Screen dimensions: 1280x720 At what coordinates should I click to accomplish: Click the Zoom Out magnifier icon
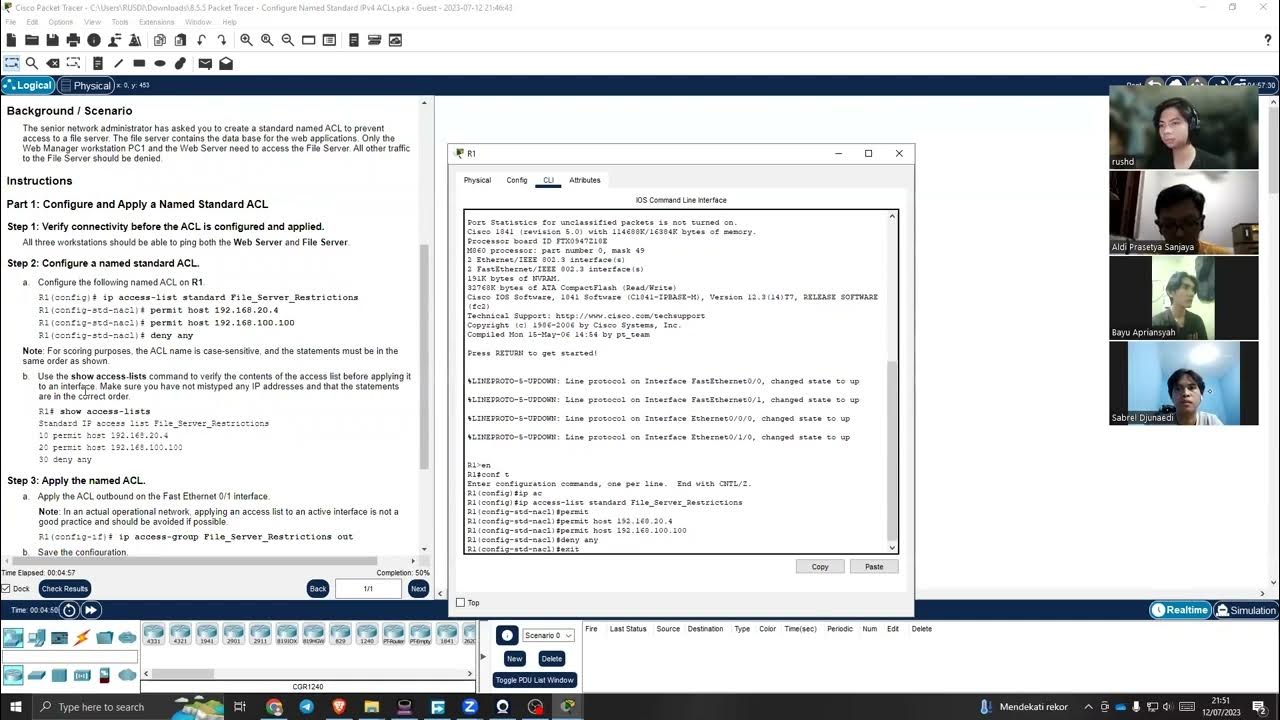[x=288, y=40]
